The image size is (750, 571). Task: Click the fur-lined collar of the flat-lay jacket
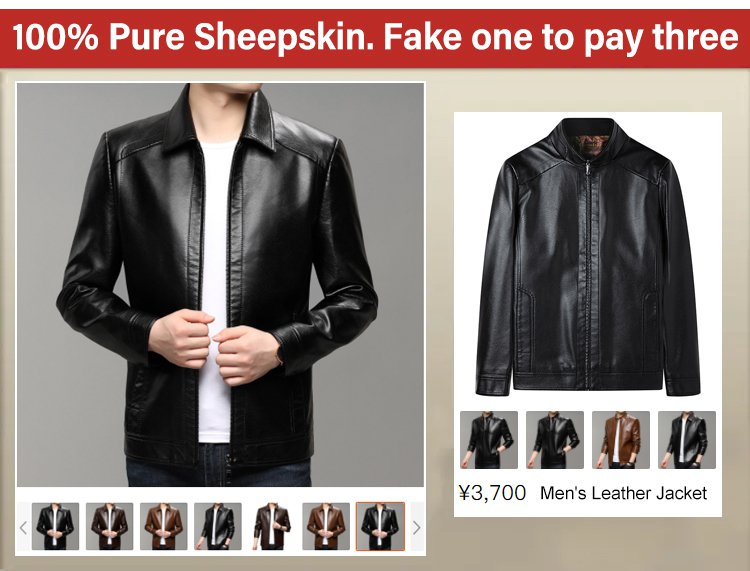(587, 145)
